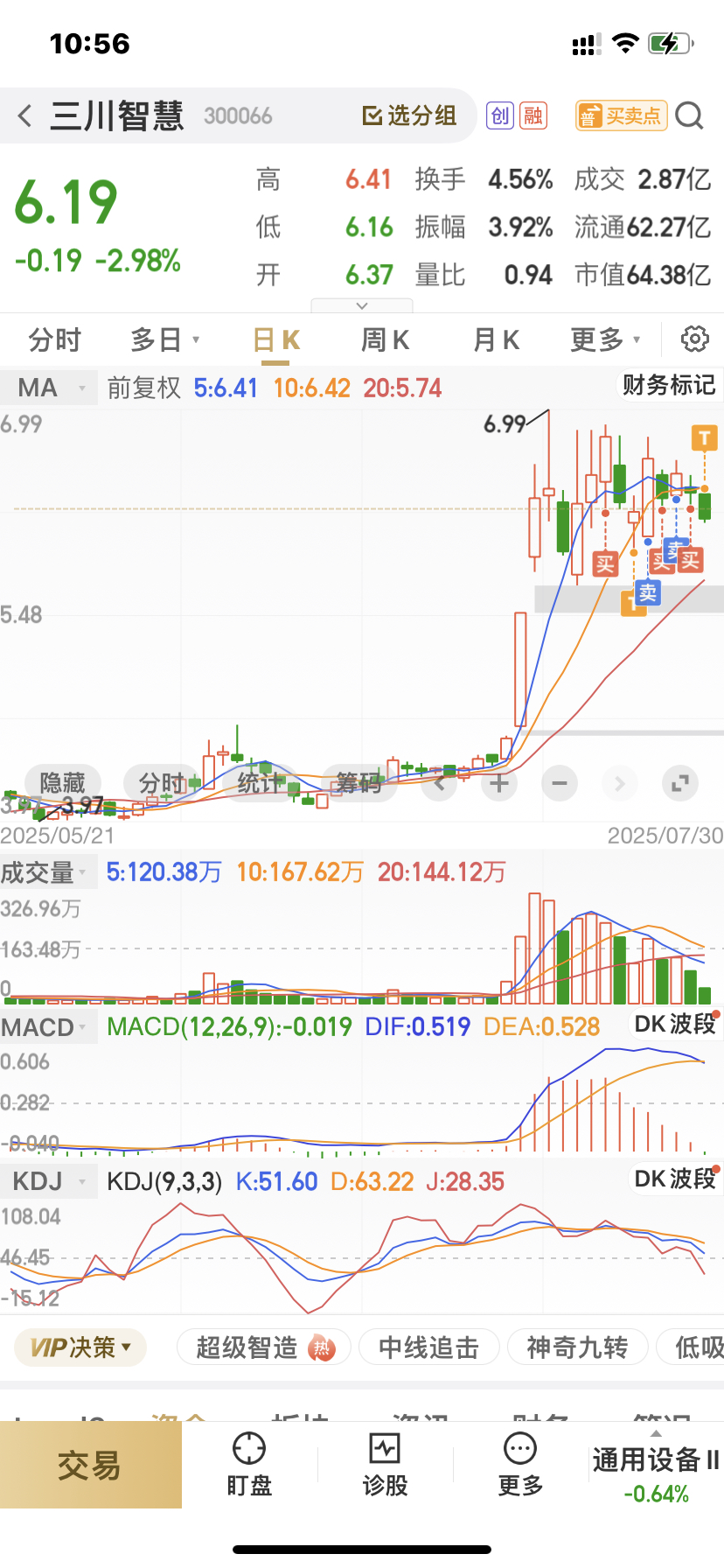
Task: Tap the 热 badge on 超级智造
Action: click(x=323, y=1348)
